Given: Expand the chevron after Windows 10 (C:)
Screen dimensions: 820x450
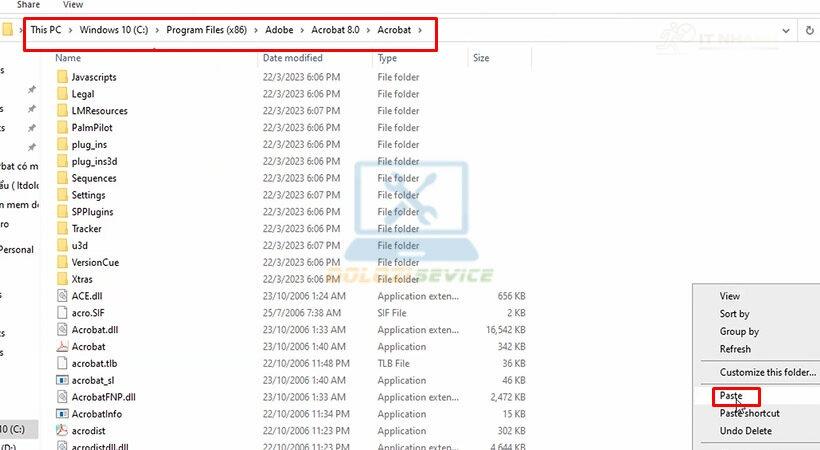Looking at the screenshot, I should pos(157,30).
